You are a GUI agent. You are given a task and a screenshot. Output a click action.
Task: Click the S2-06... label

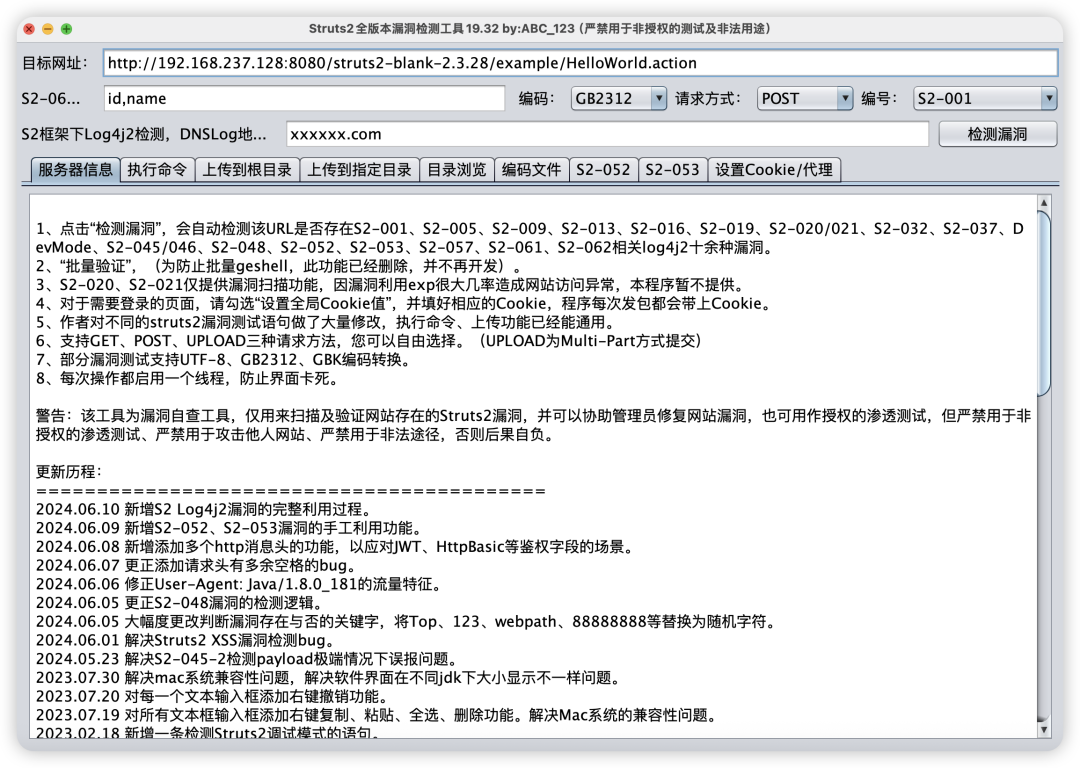point(51,98)
